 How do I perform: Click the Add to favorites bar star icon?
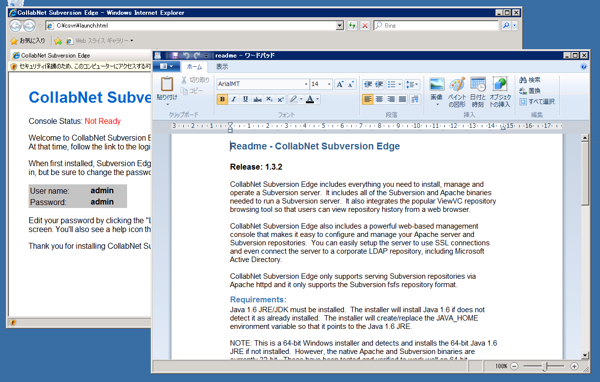coord(58,41)
